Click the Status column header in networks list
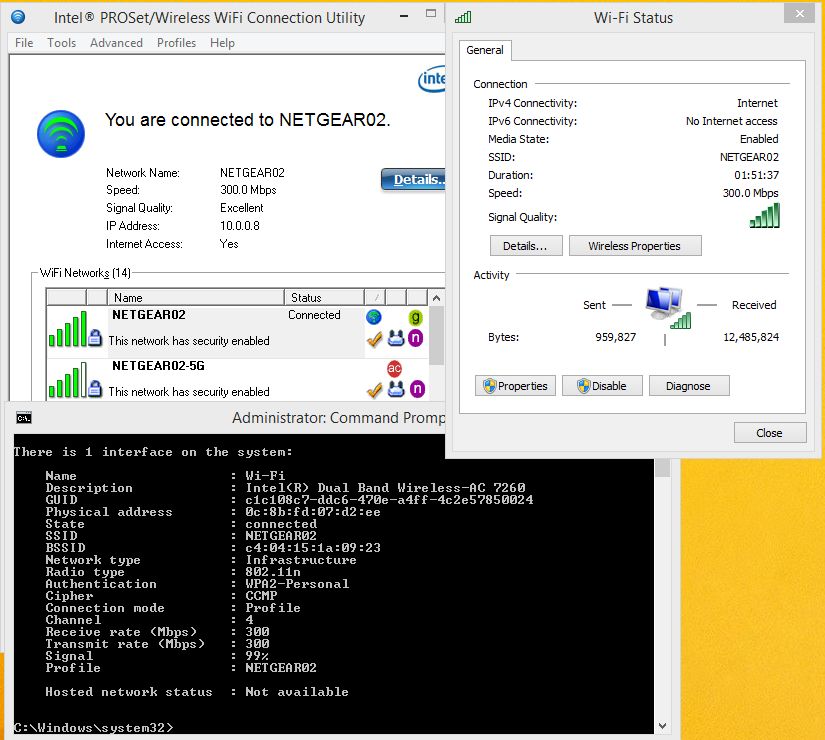825x740 pixels. tap(324, 297)
